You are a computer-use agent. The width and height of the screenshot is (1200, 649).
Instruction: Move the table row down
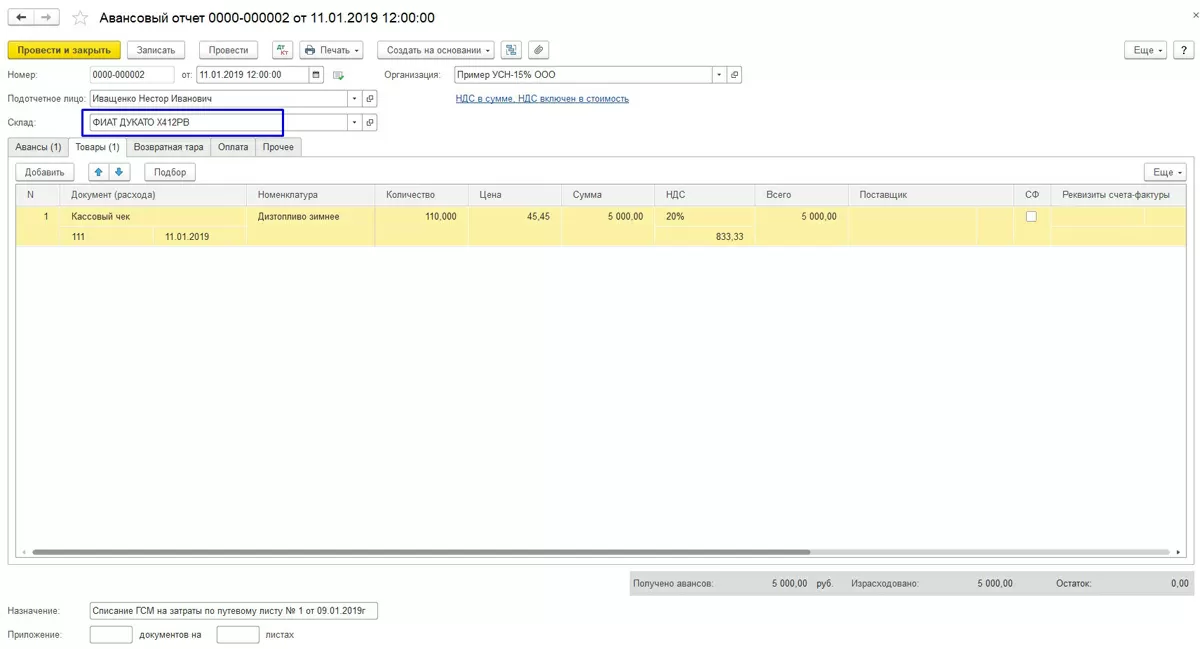coord(119,172)
